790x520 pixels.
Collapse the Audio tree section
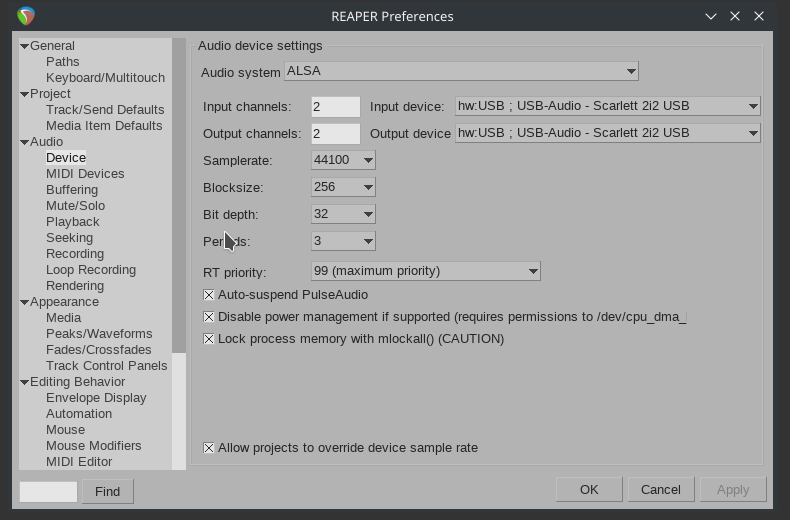click(x=24, y=142)
